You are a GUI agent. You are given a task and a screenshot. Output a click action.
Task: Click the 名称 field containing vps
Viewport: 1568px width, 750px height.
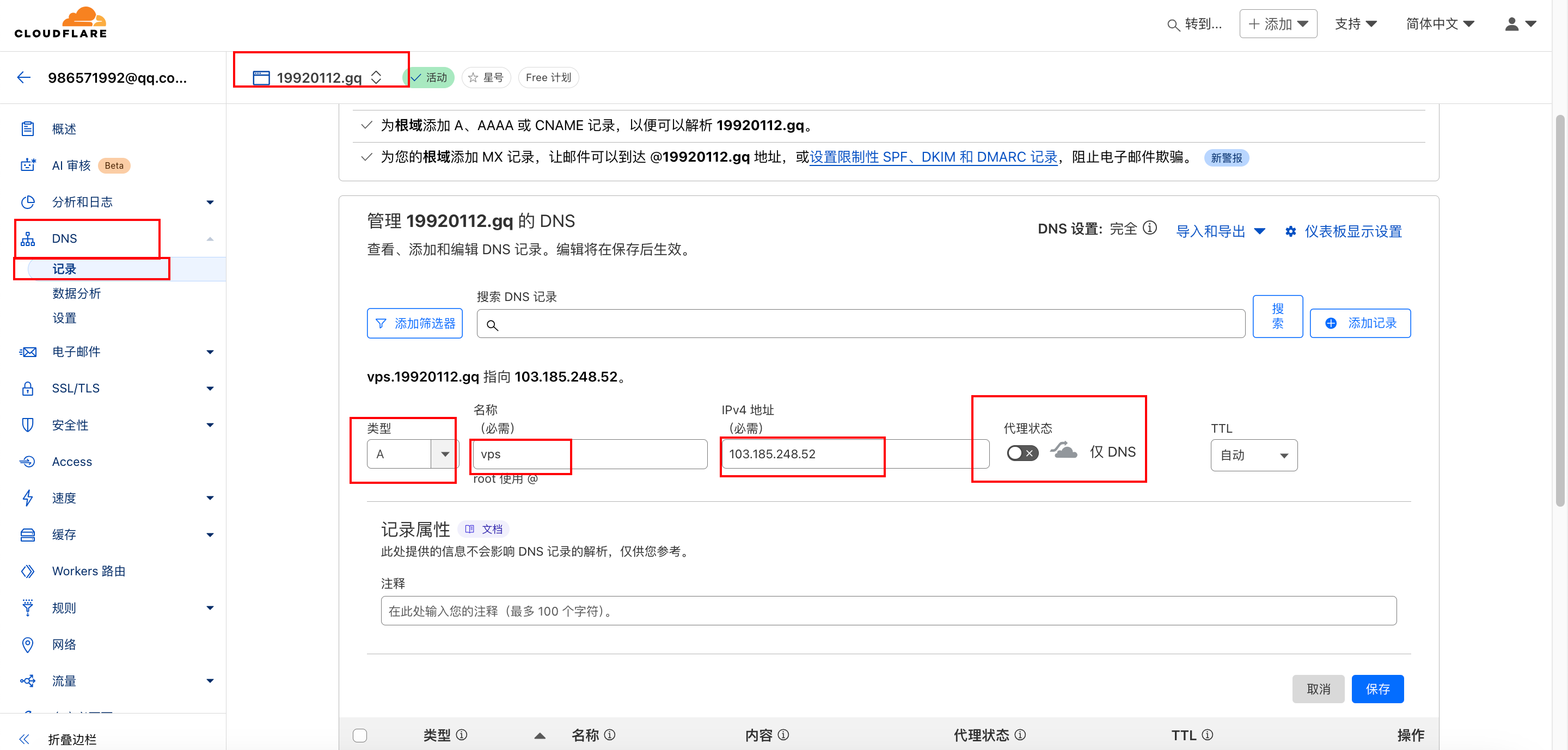point(590,454)
